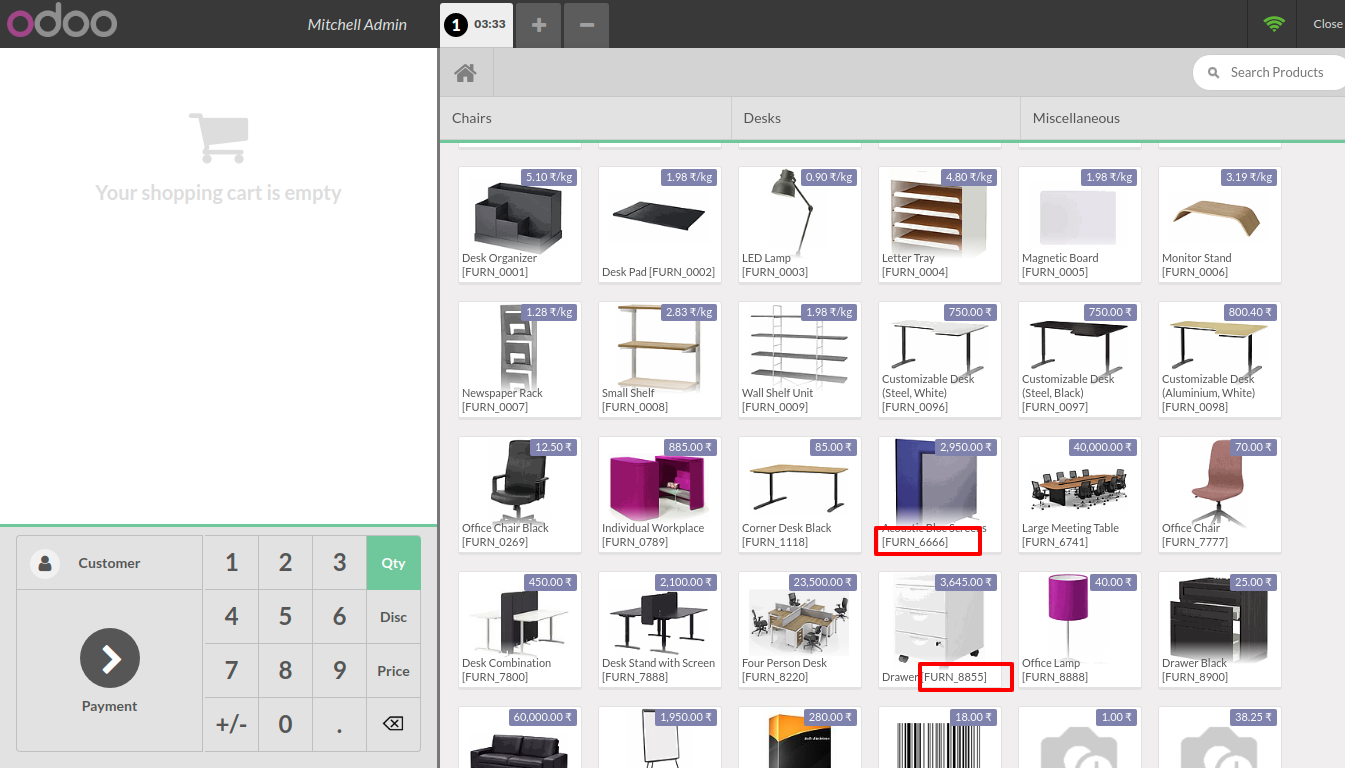Add Desk Pad FURN_0002 product

click(x=660, y=225)
